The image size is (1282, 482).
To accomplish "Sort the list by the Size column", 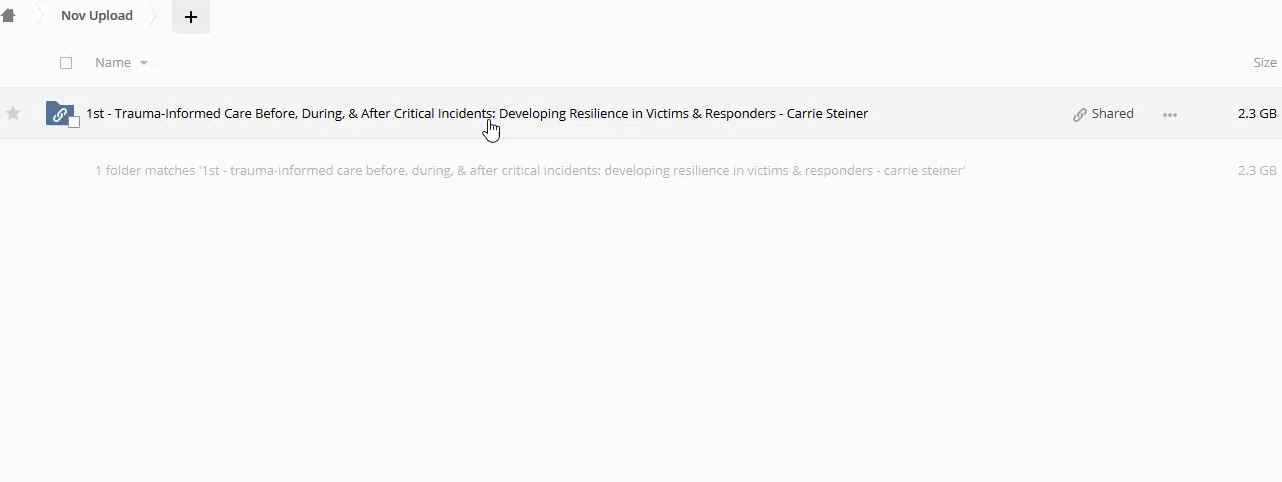I will coord(1264,63).
